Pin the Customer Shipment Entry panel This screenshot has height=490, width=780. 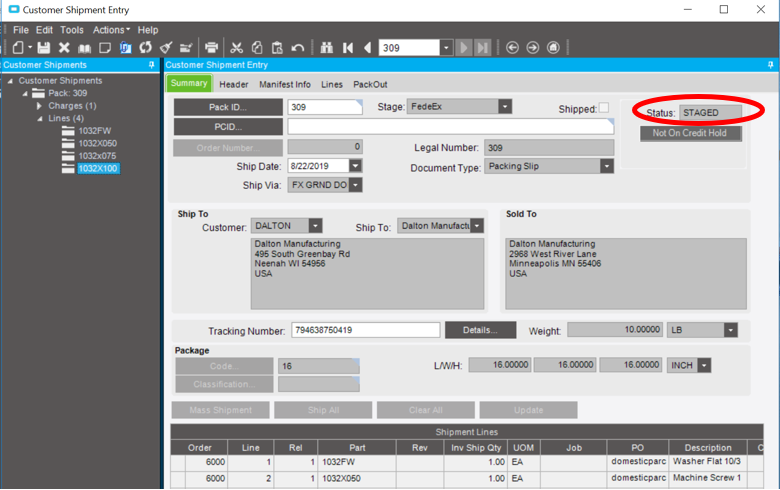tap(771, 65)
